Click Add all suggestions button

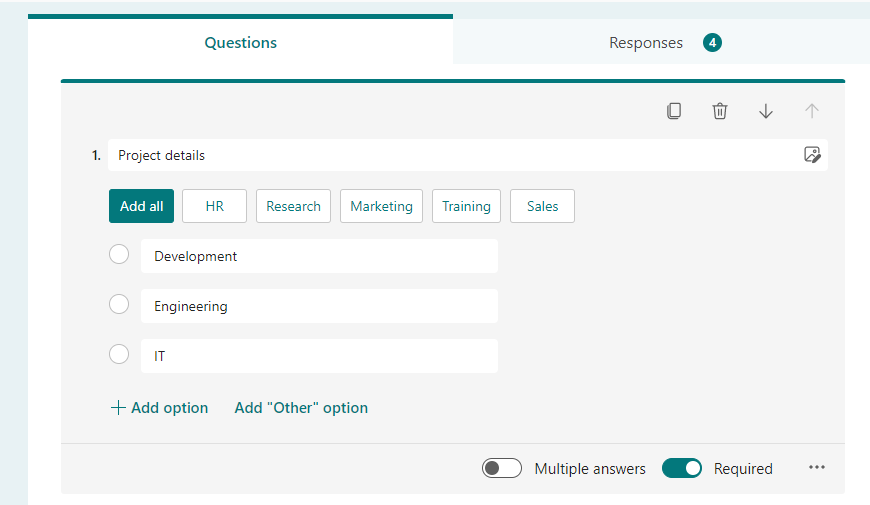click(x=141, y=206)
